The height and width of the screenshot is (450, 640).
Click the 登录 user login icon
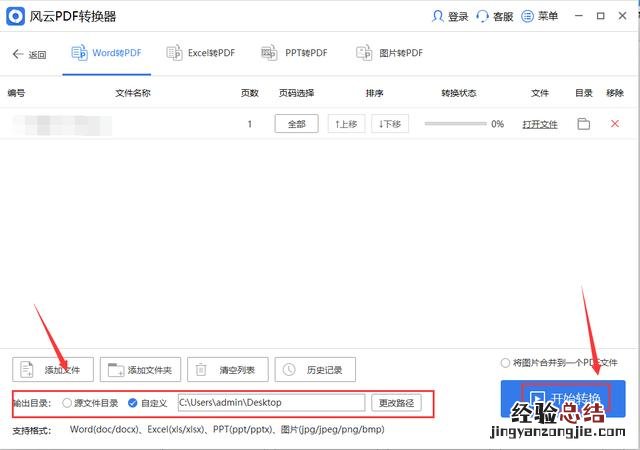[437, 17]
